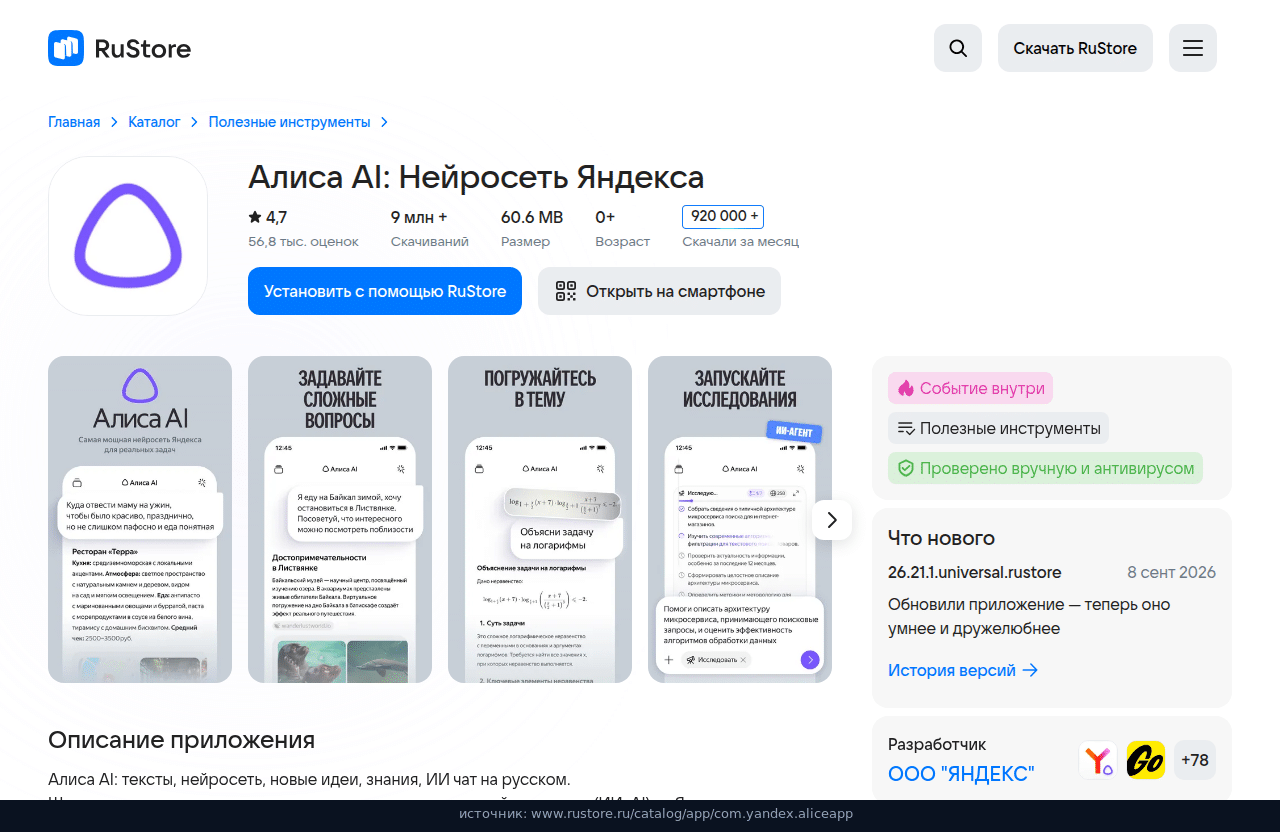Click 56,8 тыс. оценок text
The image size is (1280, 832).
303,242
